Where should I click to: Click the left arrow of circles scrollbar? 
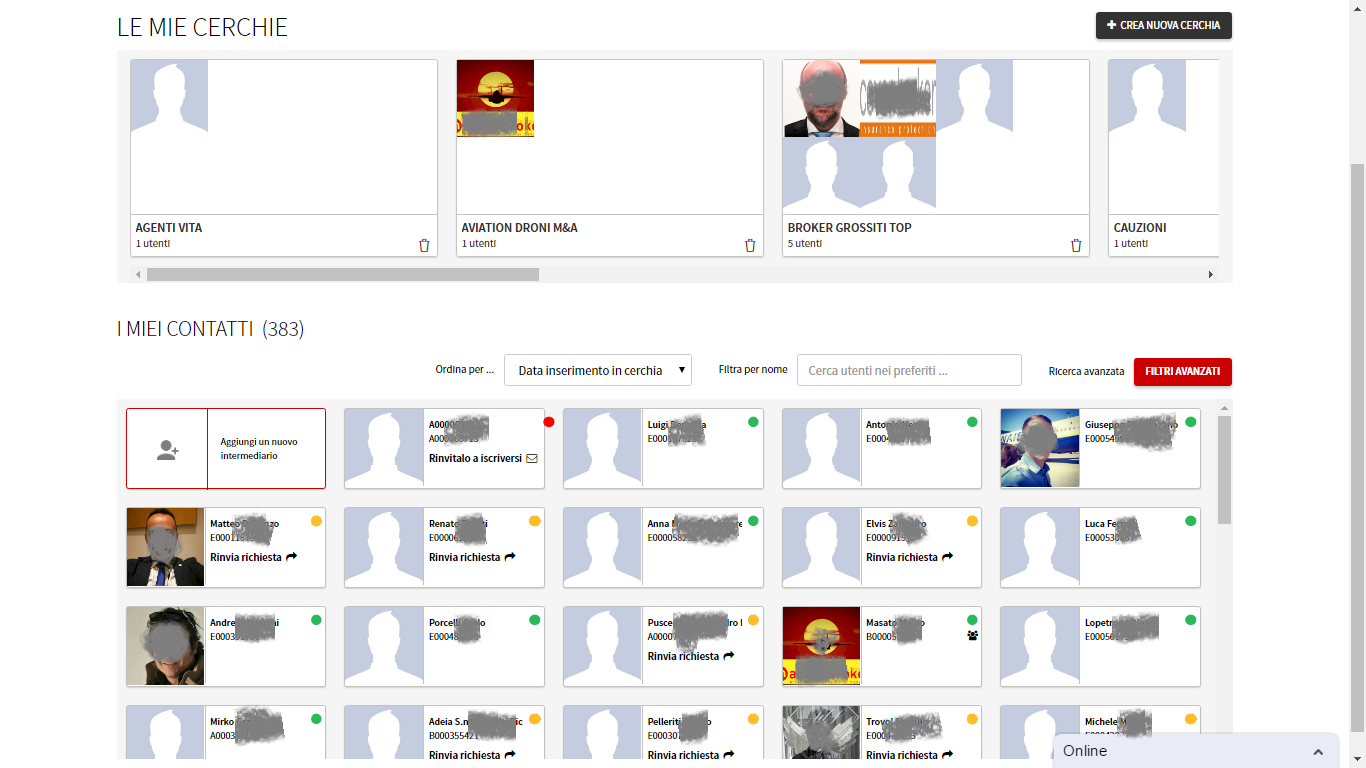[x=138, y=274]
